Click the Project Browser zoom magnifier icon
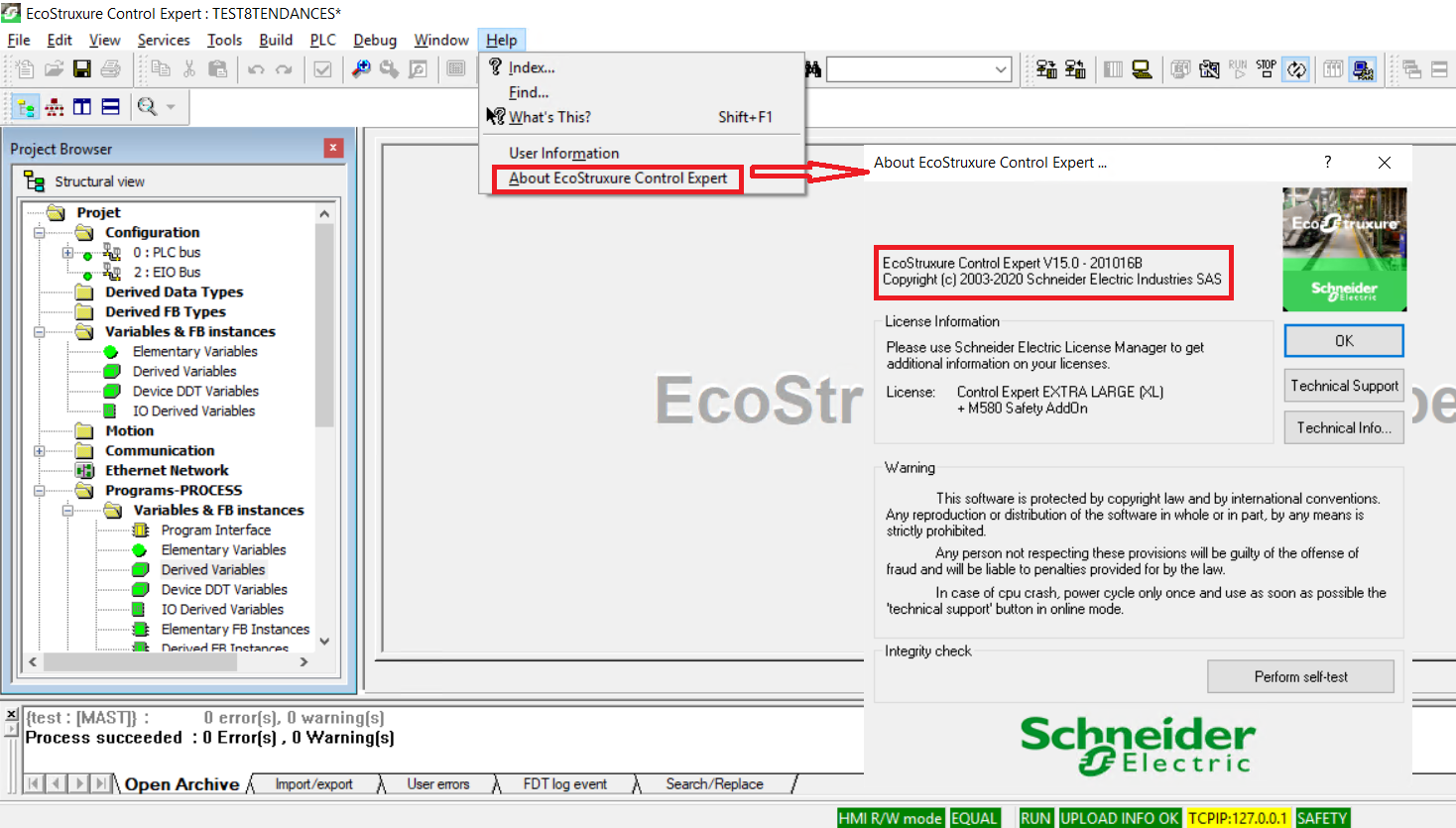 147,107
